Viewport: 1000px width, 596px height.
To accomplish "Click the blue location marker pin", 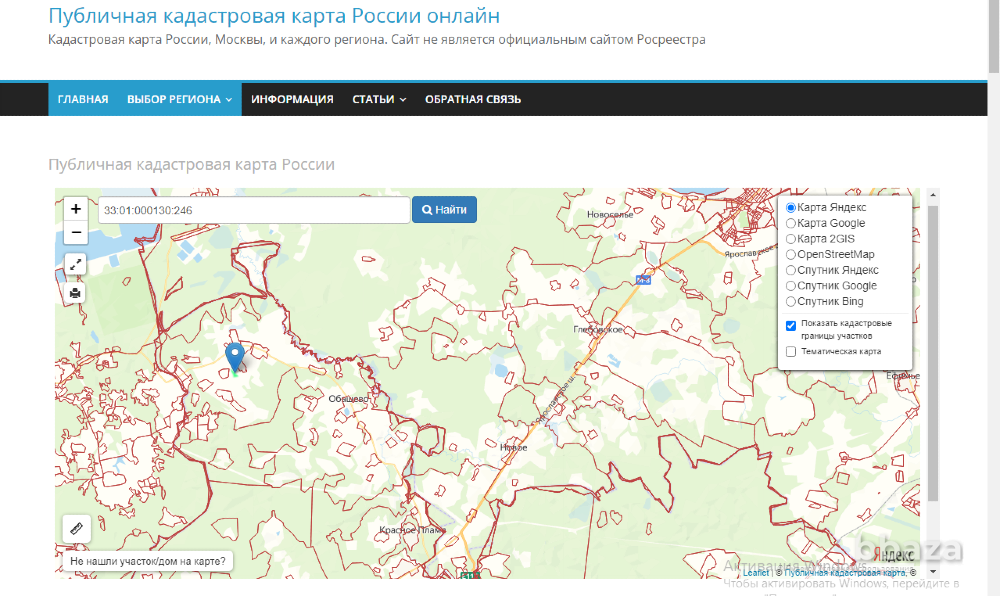I will pyautogui.click(x=235, y=355).
